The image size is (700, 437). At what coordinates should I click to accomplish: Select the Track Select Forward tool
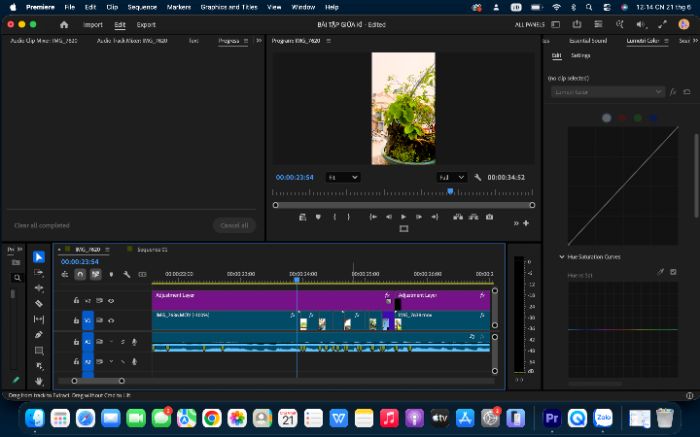tap(39, 273)
